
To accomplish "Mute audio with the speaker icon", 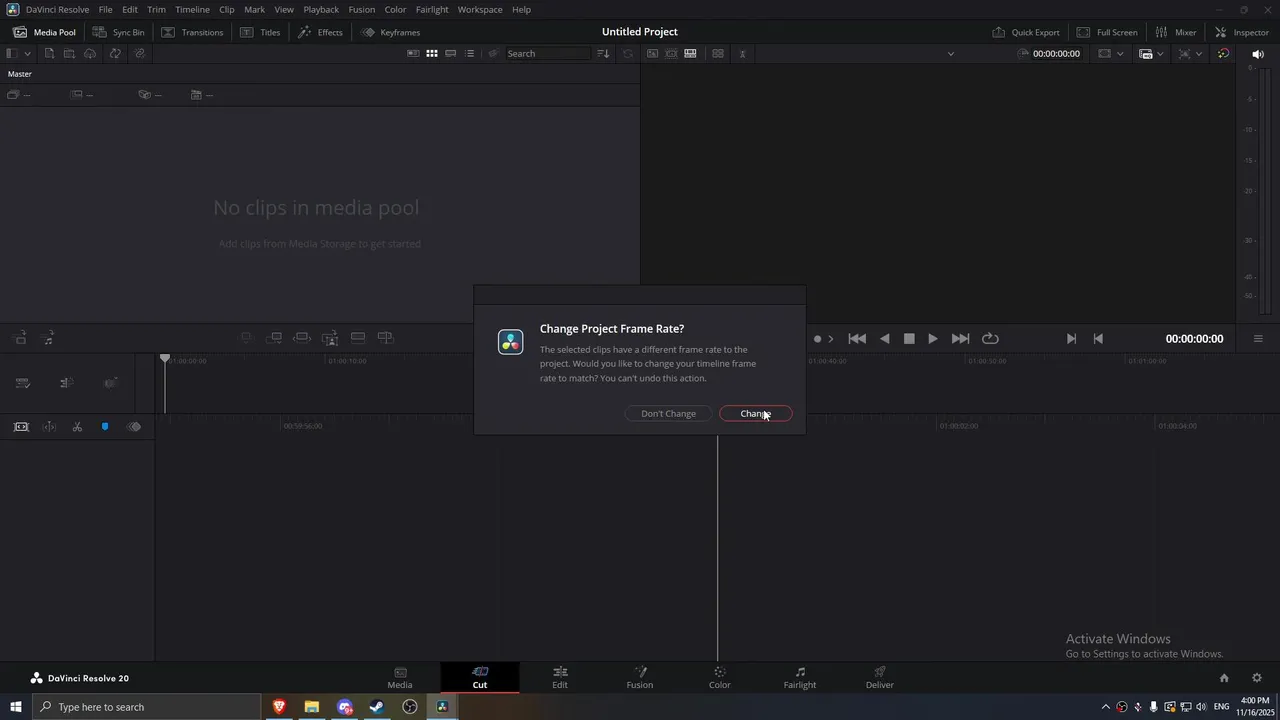I will pyautogui.click(x=1258, y=54).
